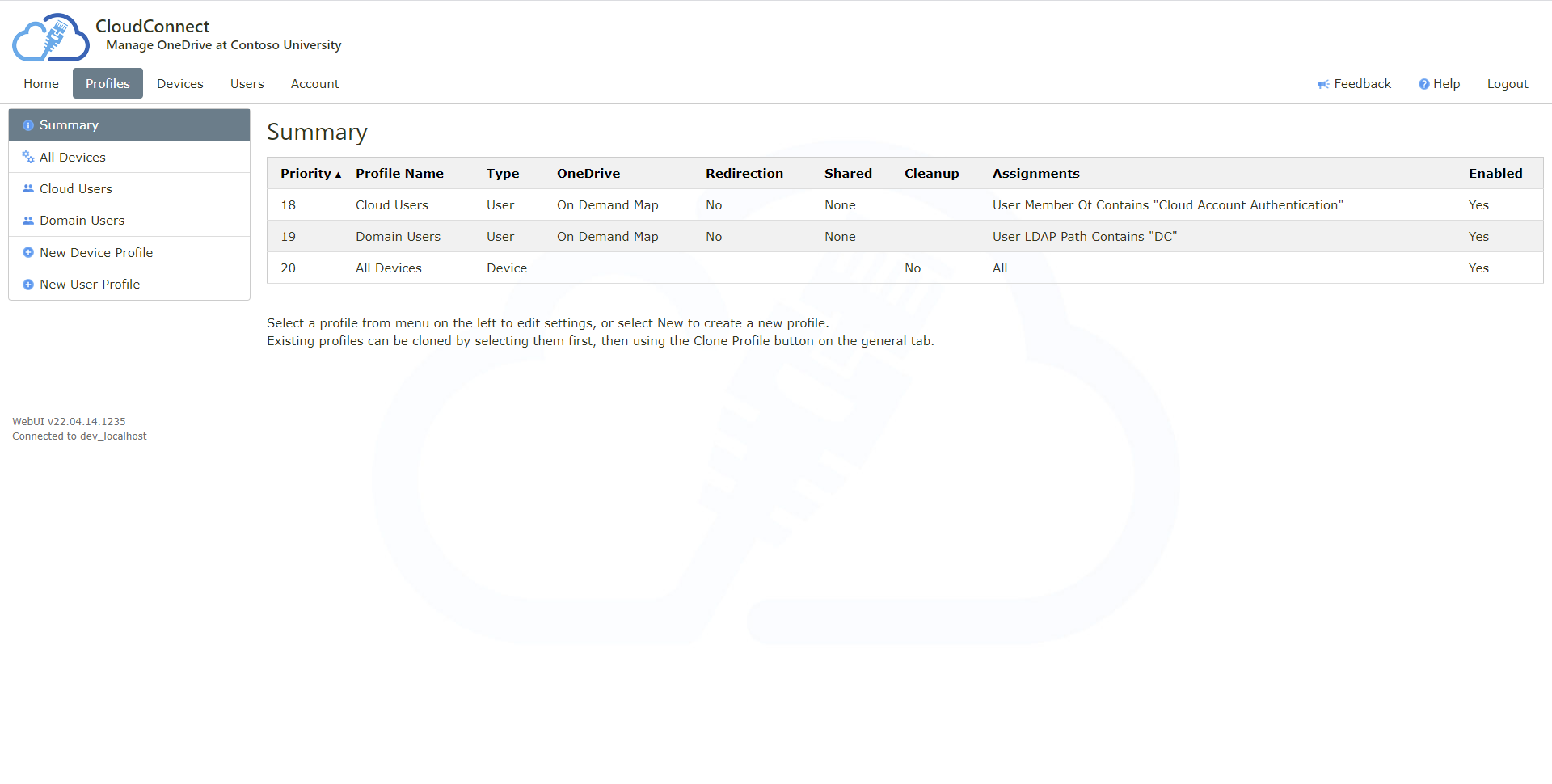Screen dimensions: 1552x784
Task: Click the New Device Profile plus icon
Action: coord(28,253)
